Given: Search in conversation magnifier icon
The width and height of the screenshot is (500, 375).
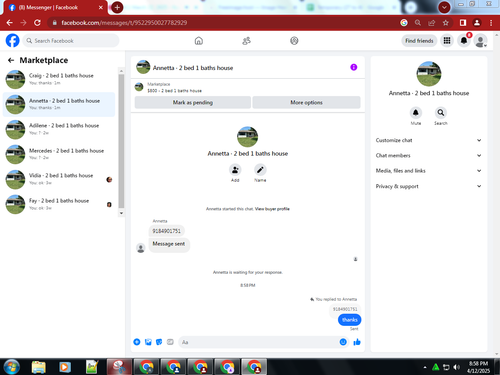Looking at the screenshot, I should point(441,113).
